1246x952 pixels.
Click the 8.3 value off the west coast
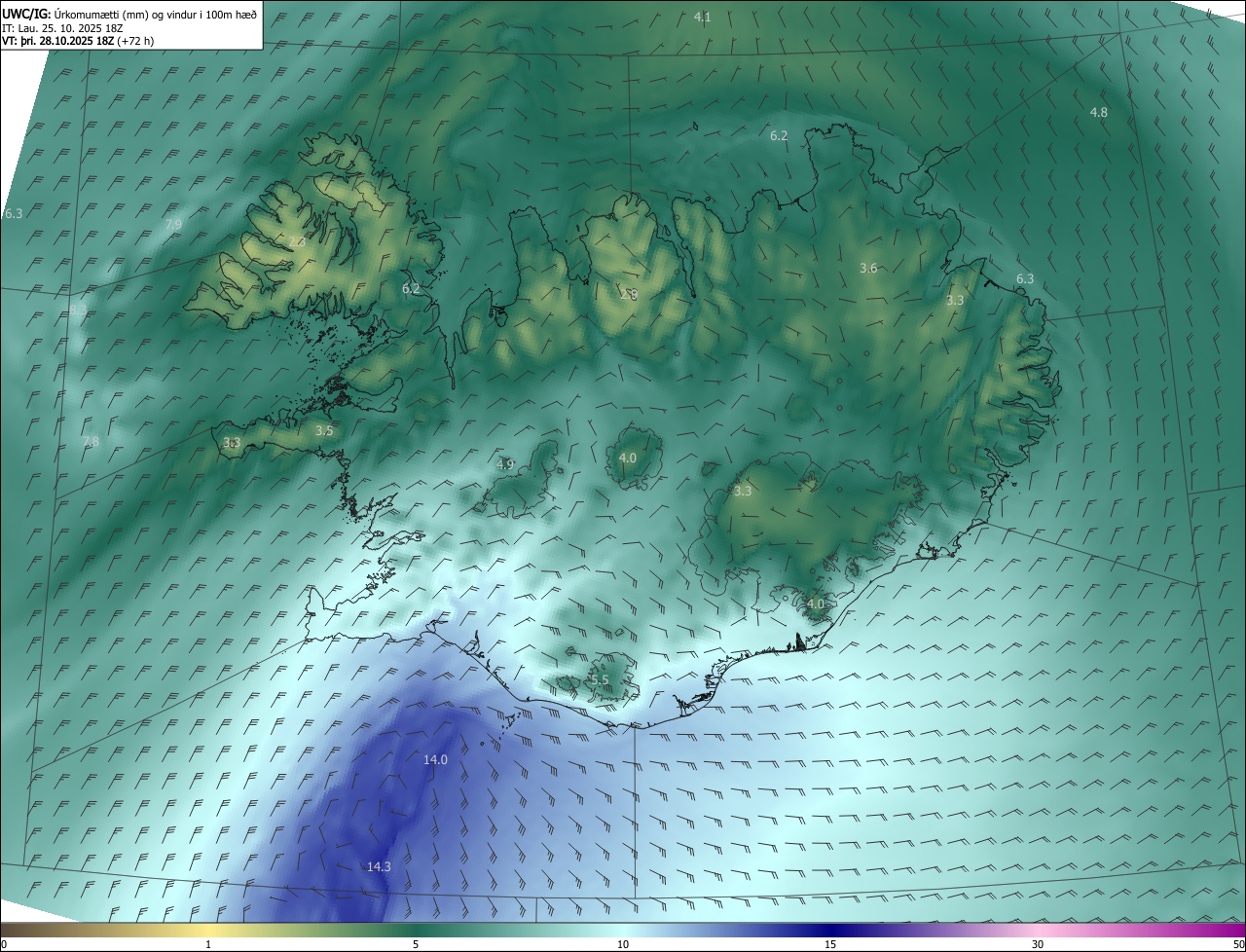pos(78,310)
